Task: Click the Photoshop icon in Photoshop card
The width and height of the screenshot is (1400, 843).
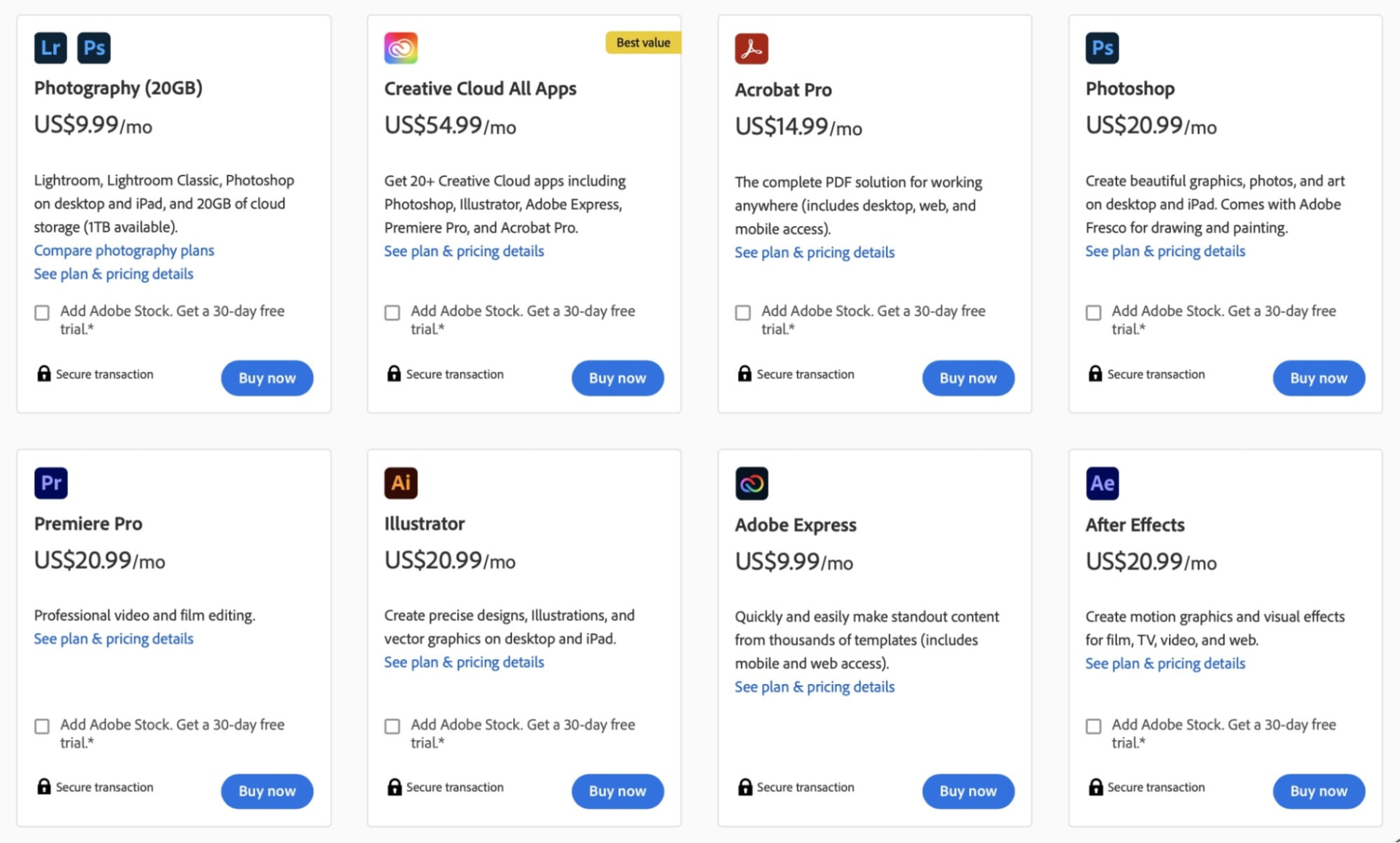Action: point(1102,48)
